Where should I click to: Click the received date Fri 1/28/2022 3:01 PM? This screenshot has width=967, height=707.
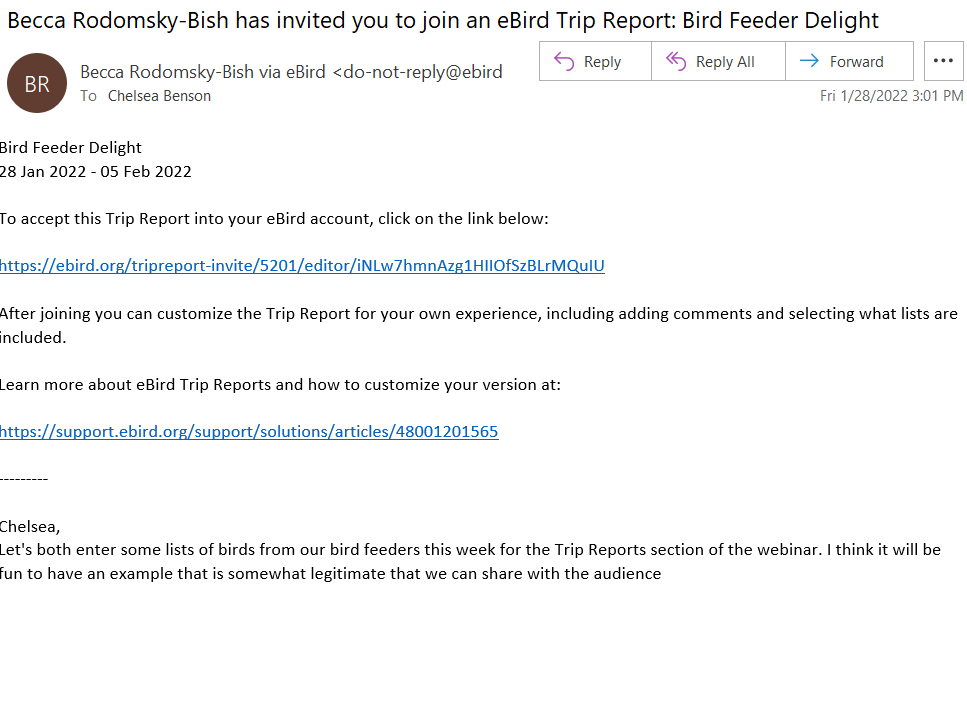click(x=891, y=96)
